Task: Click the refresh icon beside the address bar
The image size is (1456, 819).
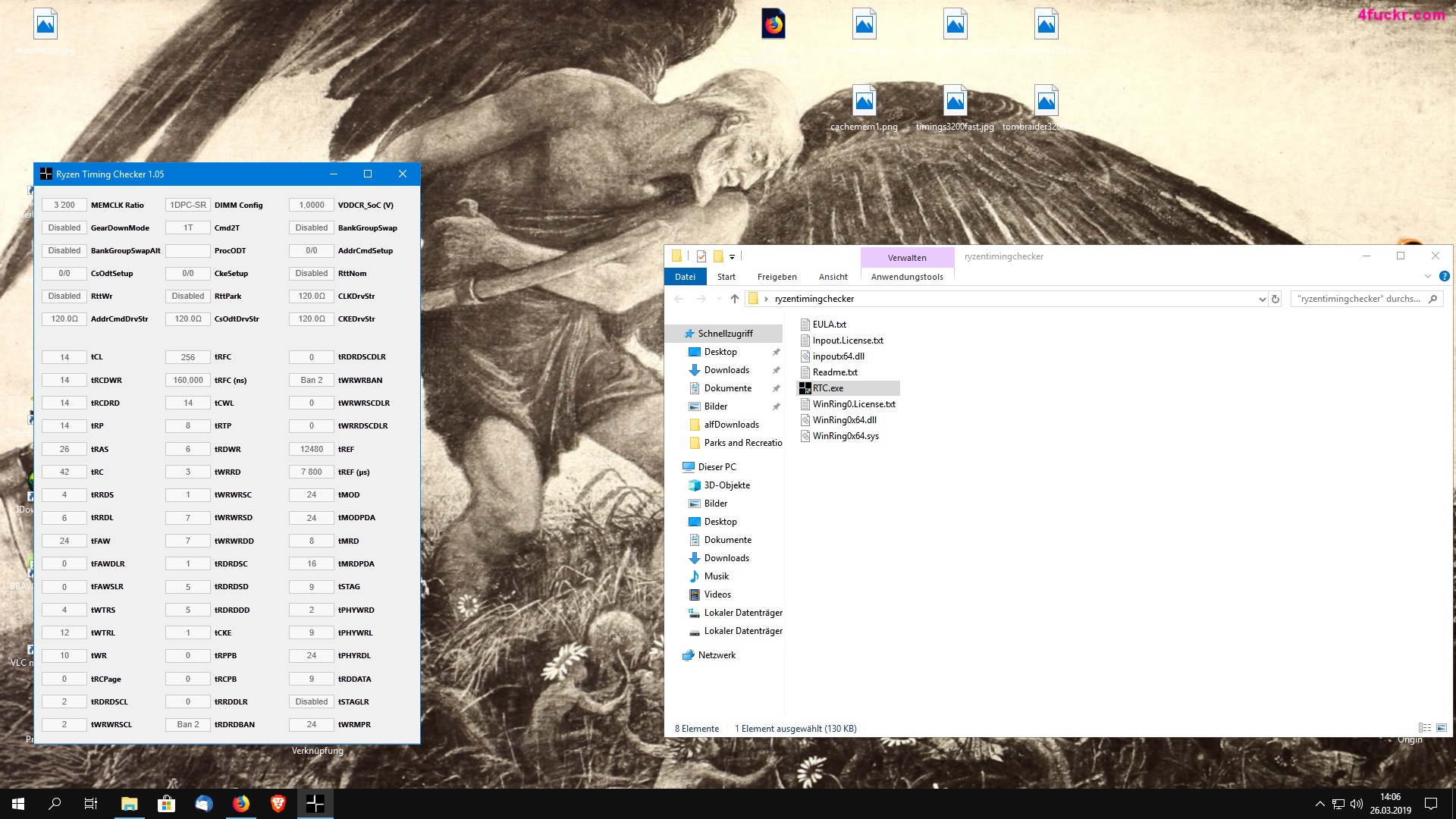Action: coord(1276,299)
